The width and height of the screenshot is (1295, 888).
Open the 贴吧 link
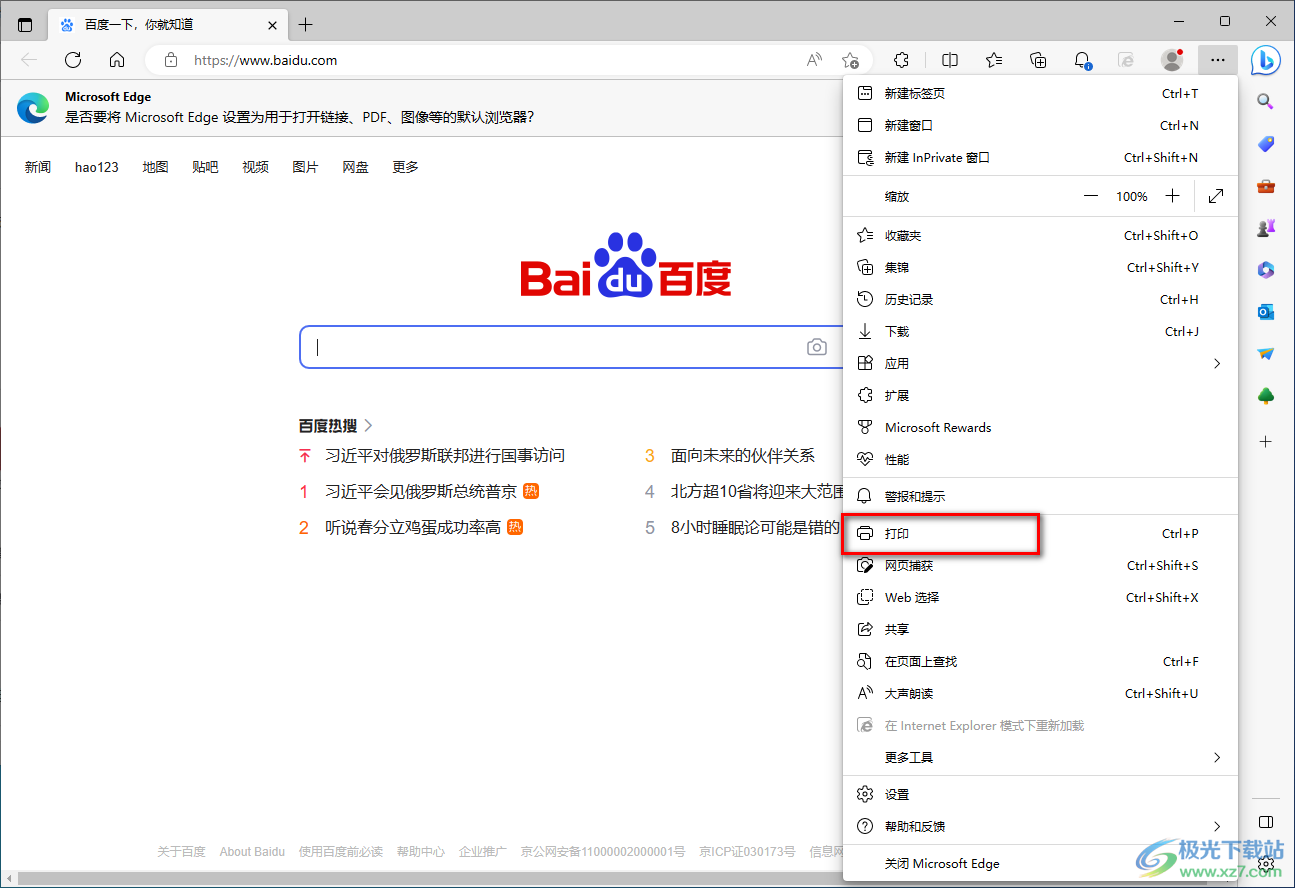click(205, 167)
